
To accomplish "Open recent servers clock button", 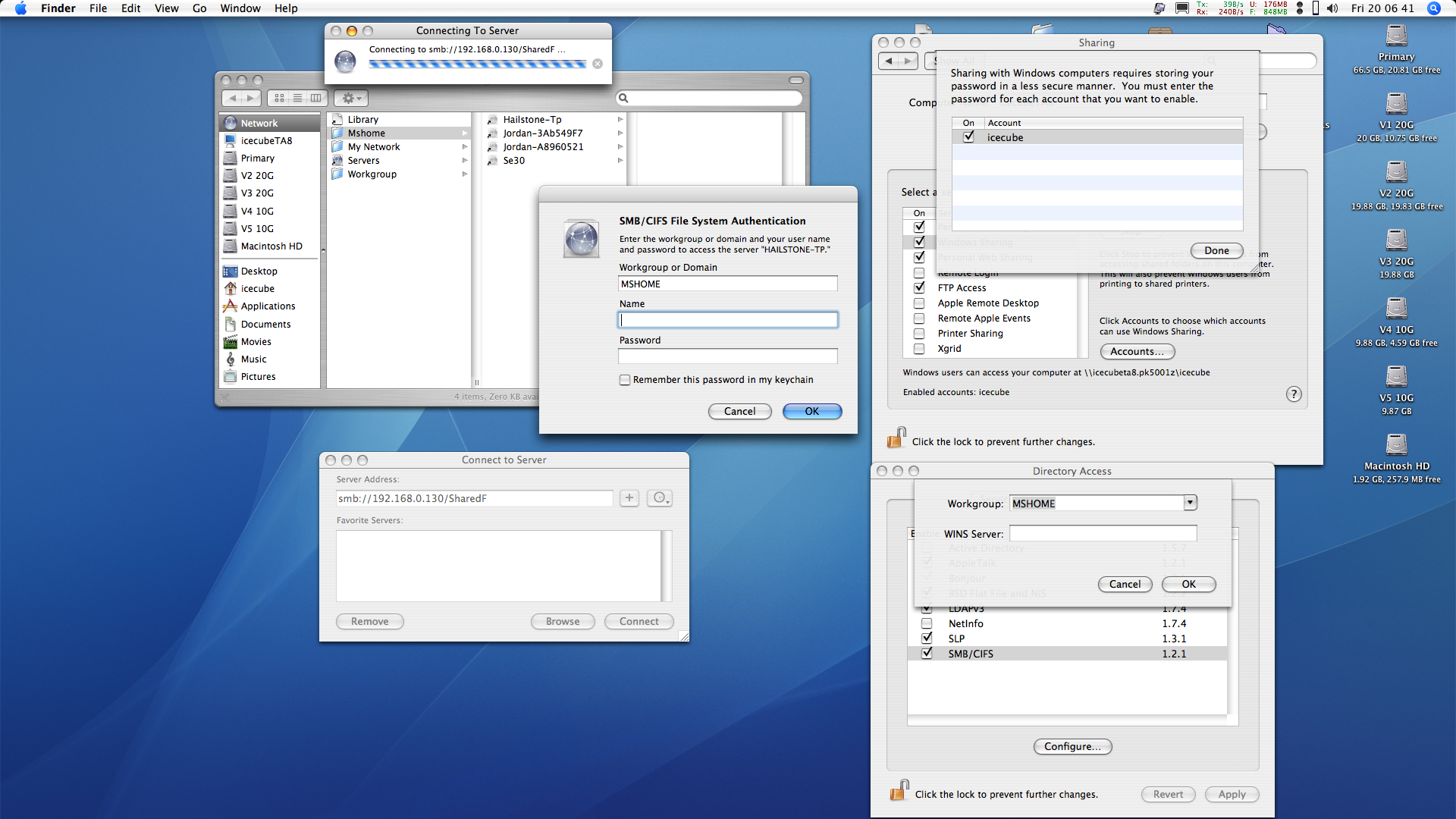I will pyautogui.click(x=659, y=498).
